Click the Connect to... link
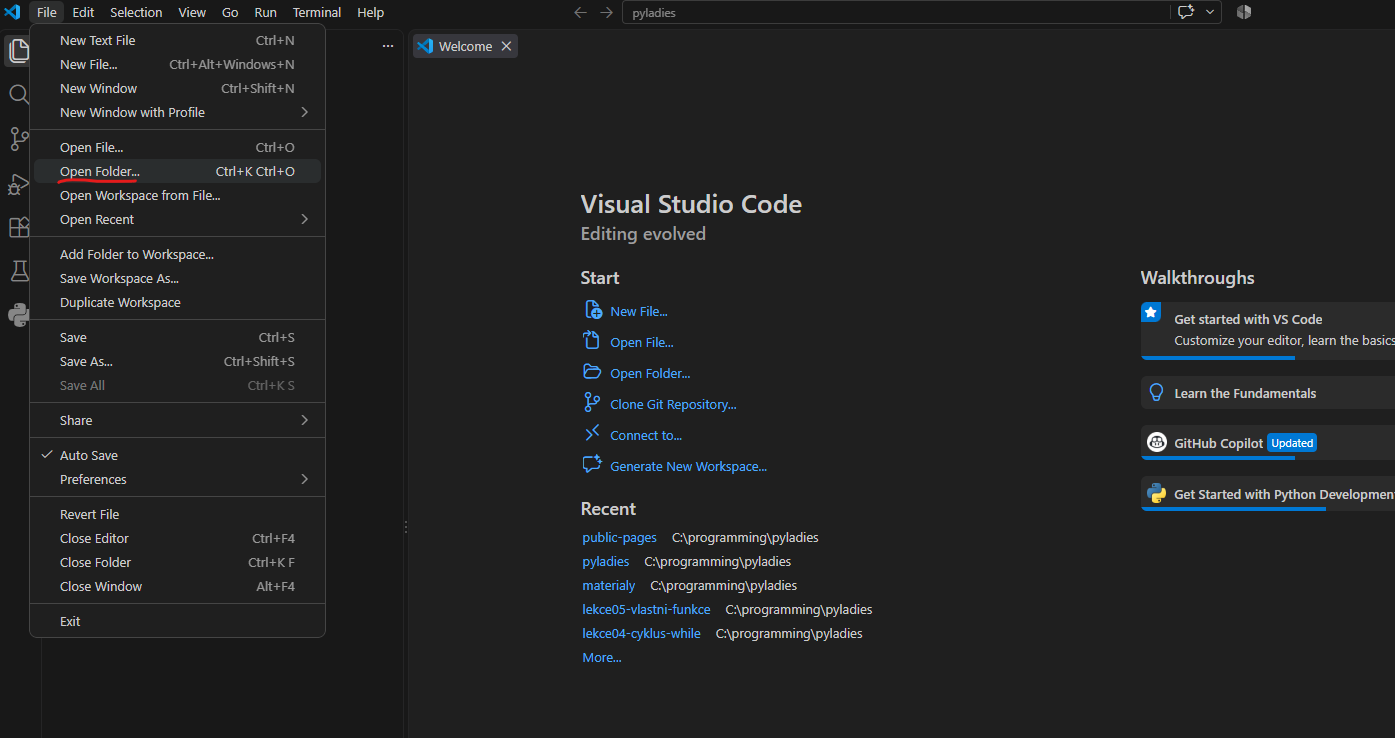The image size is (1395, 738). coord(646,435)
